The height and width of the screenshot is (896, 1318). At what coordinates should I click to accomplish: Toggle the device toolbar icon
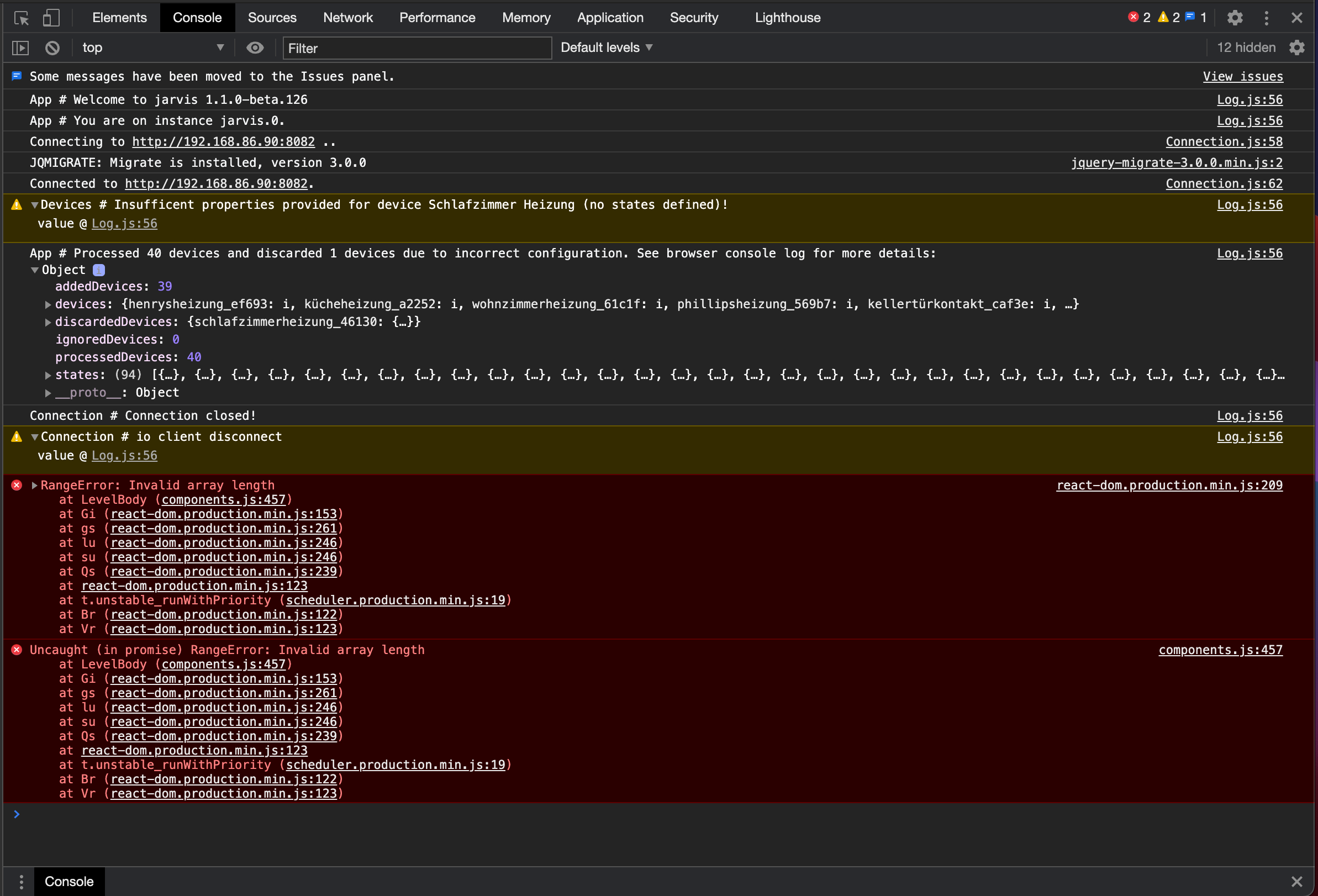(51, 18)
